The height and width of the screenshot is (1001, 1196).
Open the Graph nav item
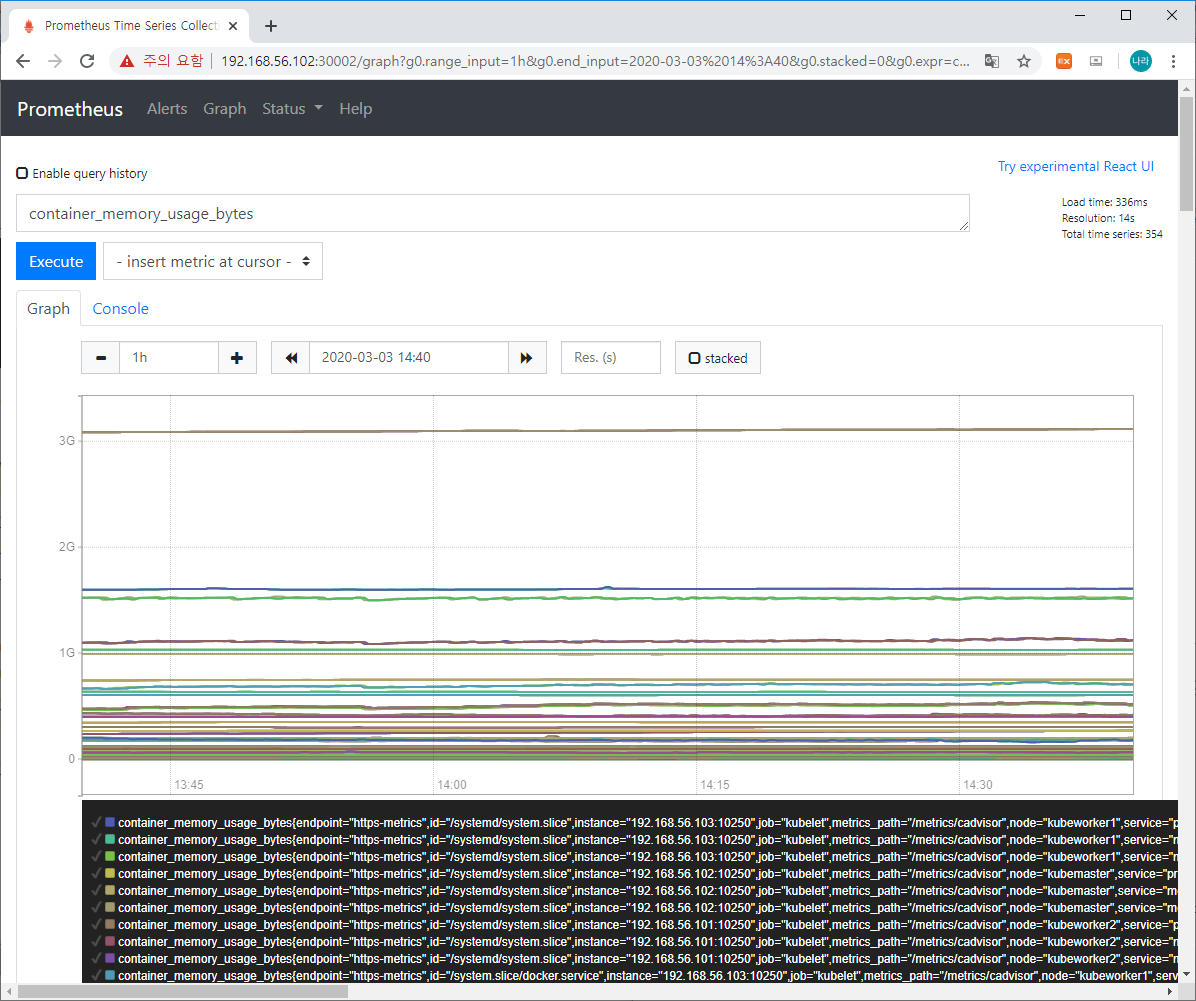pyautogui.click(x=224, y=108)
